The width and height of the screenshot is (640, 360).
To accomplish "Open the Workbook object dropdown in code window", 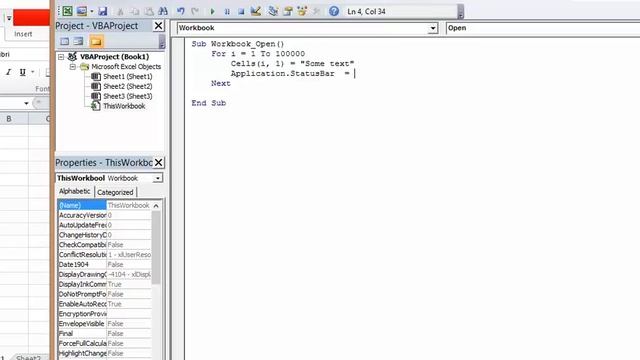I will coord(433,28).
